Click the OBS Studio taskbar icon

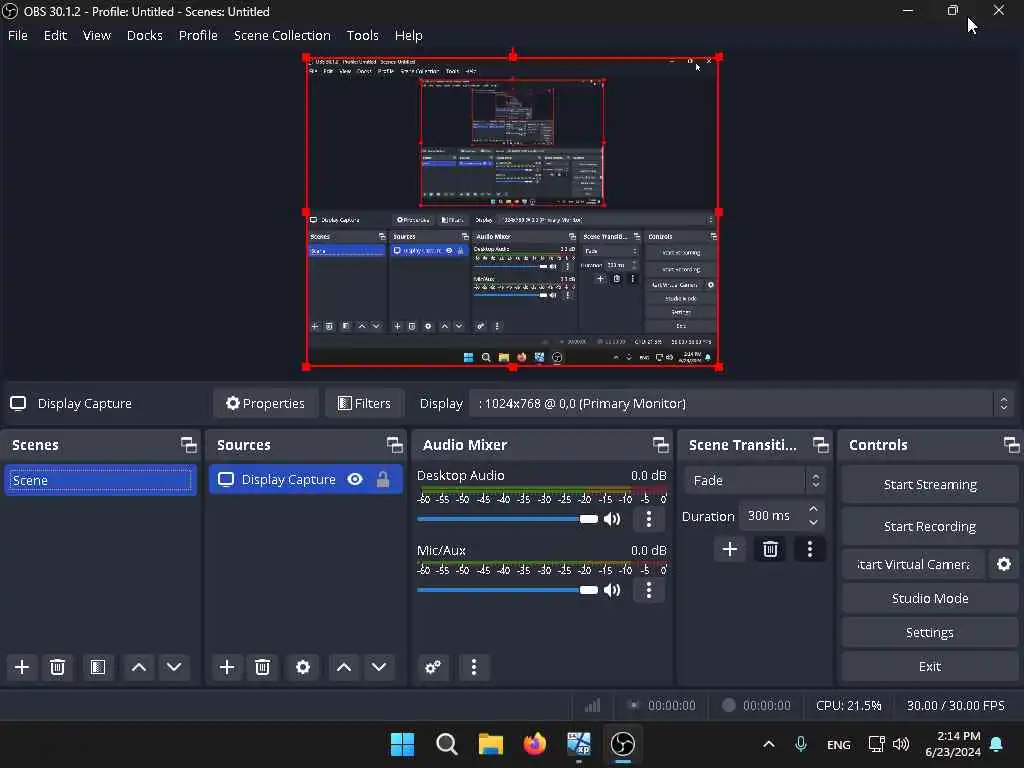[622, 744]
